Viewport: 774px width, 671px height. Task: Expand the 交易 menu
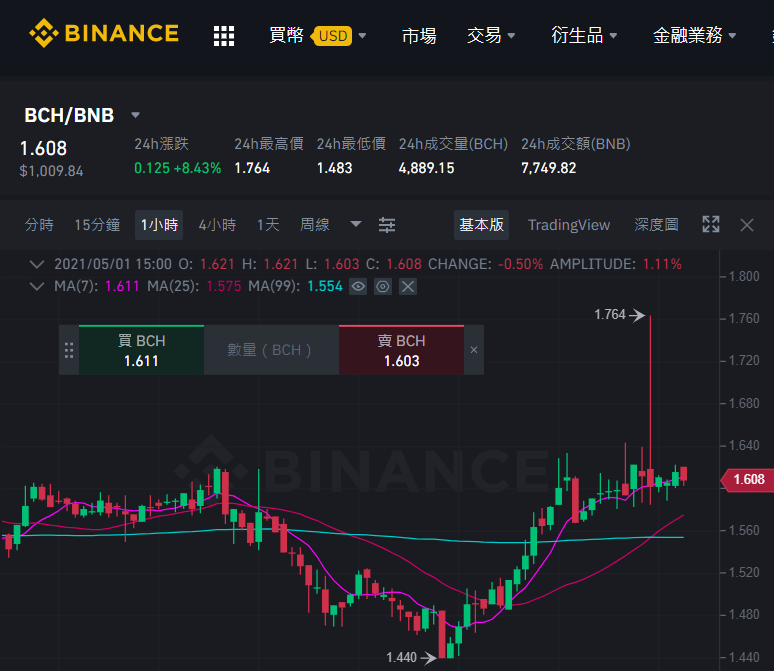491,36
